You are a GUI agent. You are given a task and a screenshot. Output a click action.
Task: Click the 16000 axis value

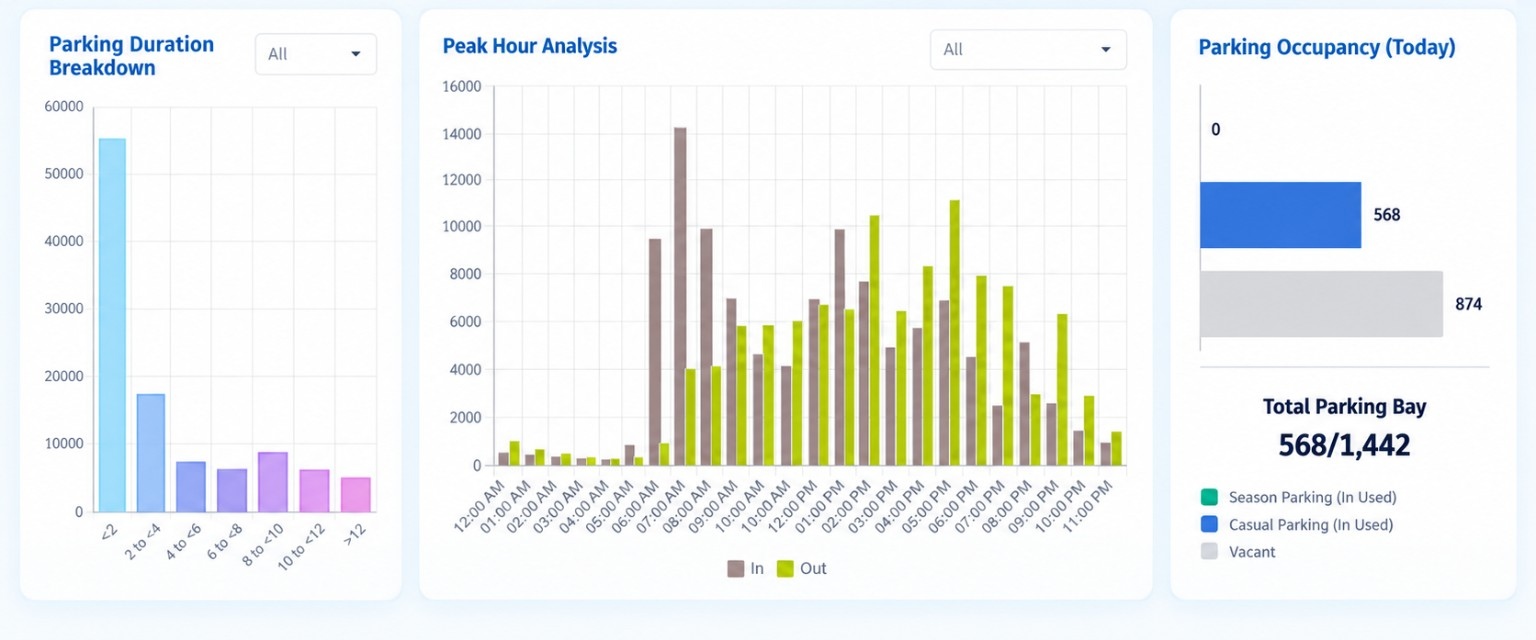point(462,87)
